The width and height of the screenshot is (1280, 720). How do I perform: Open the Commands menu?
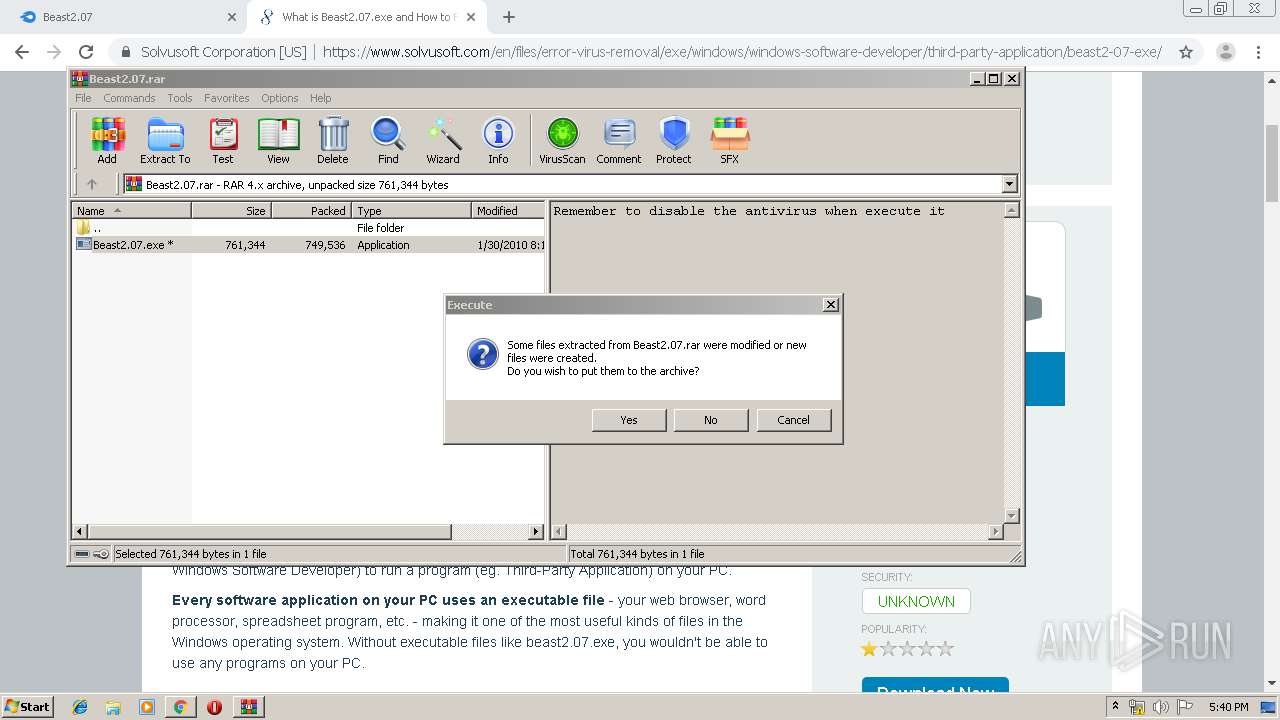click(129, 98)
